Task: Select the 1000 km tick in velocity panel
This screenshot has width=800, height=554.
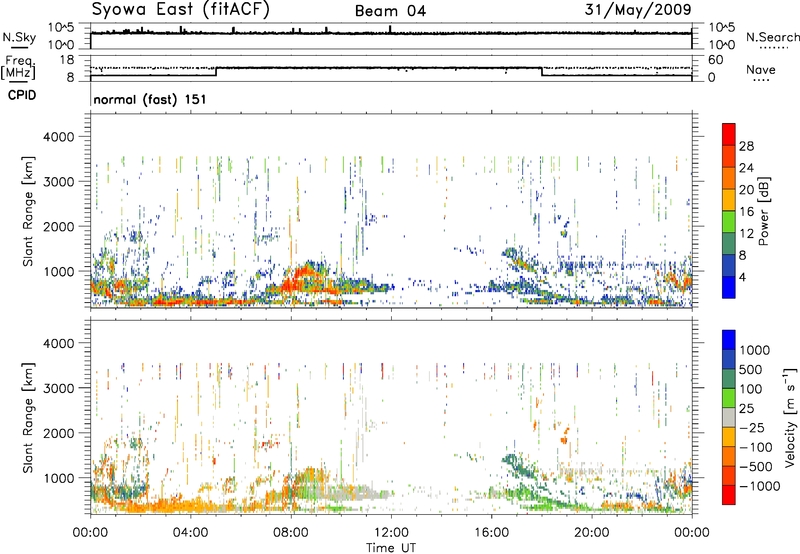Action: tap(58, 478)
